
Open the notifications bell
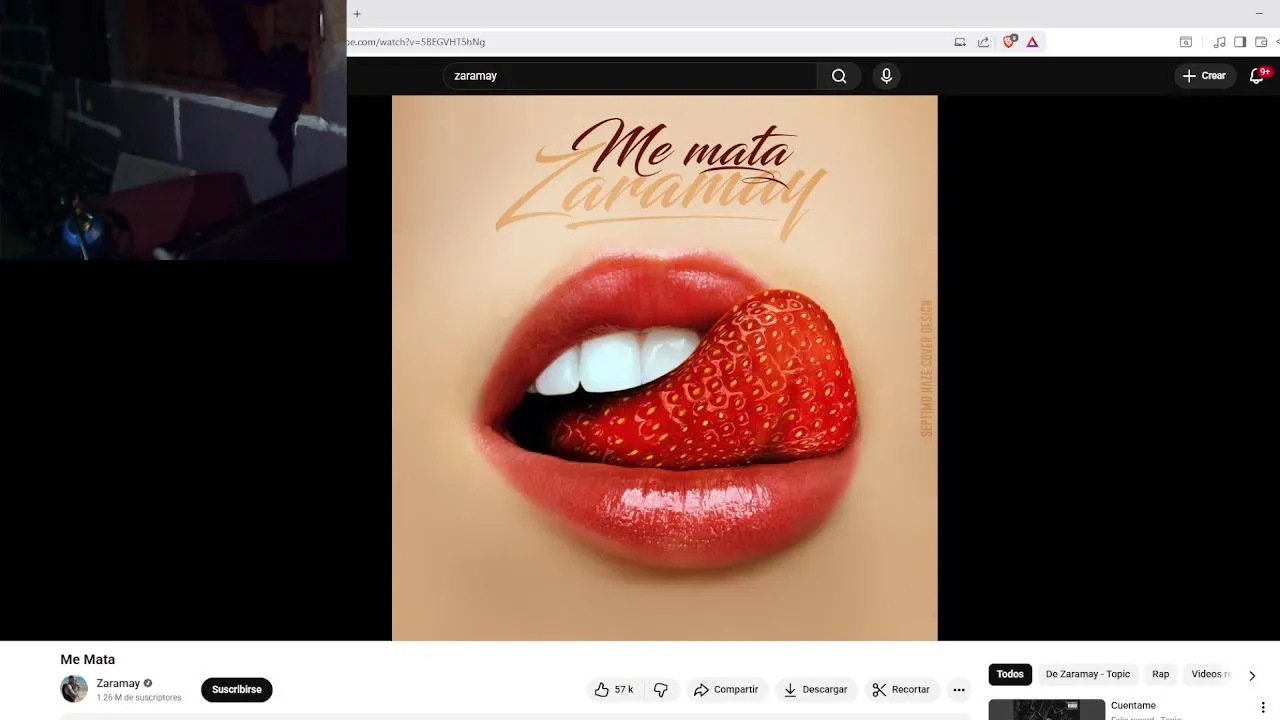[x=1257, y=76]
